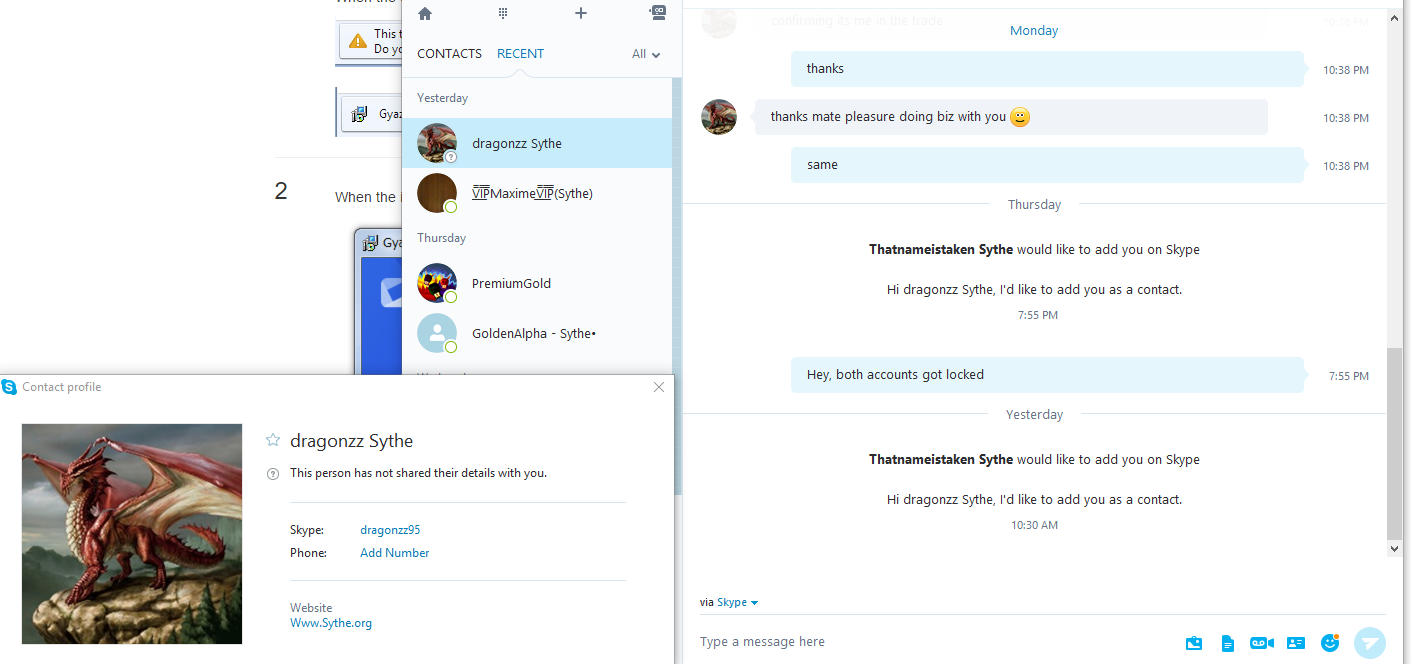
Task: Click the send message button
Action: tap(1370, 642)
